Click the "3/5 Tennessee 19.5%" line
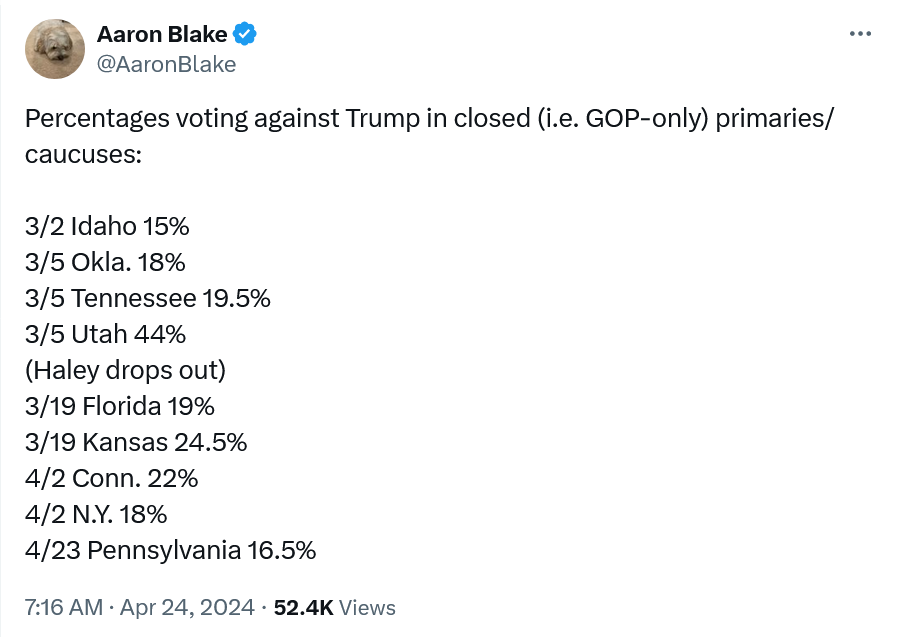Image resolution: width=897 pixels, height=637 pixels. [x=147, y=298]
